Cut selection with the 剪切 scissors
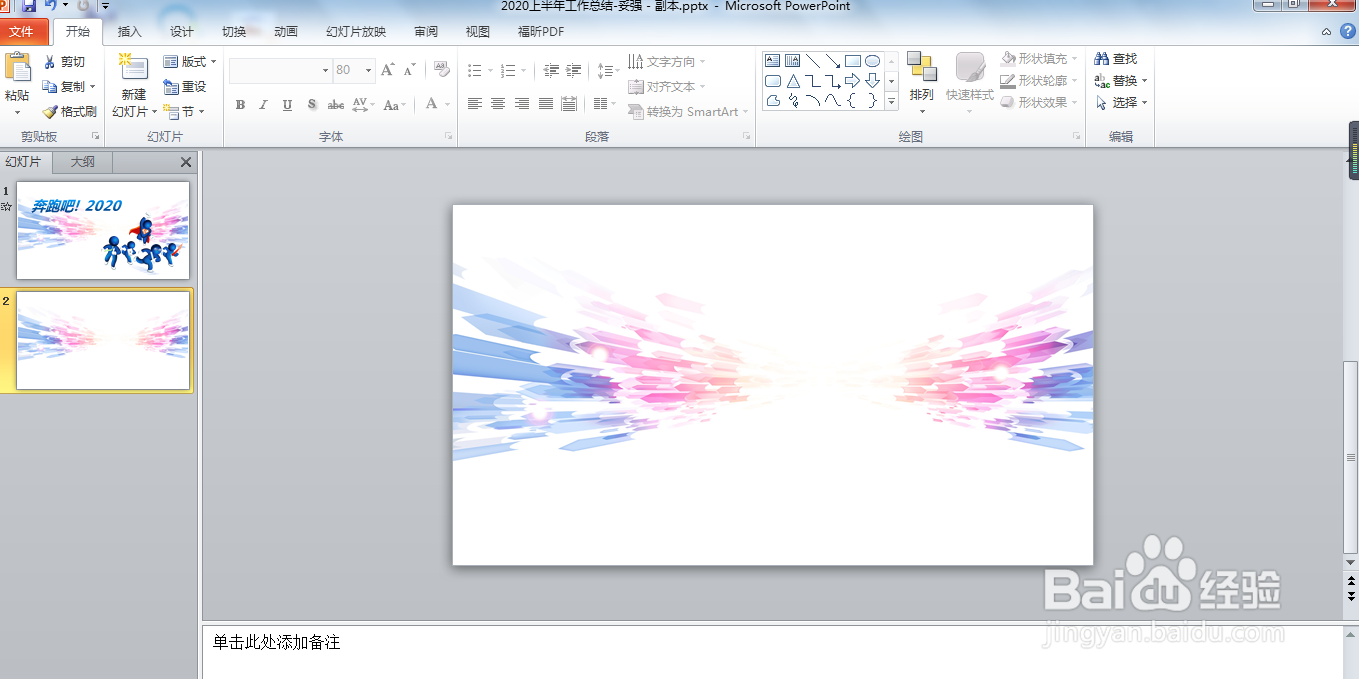This screenshot has height=679, width=1359. pos(64,62)
